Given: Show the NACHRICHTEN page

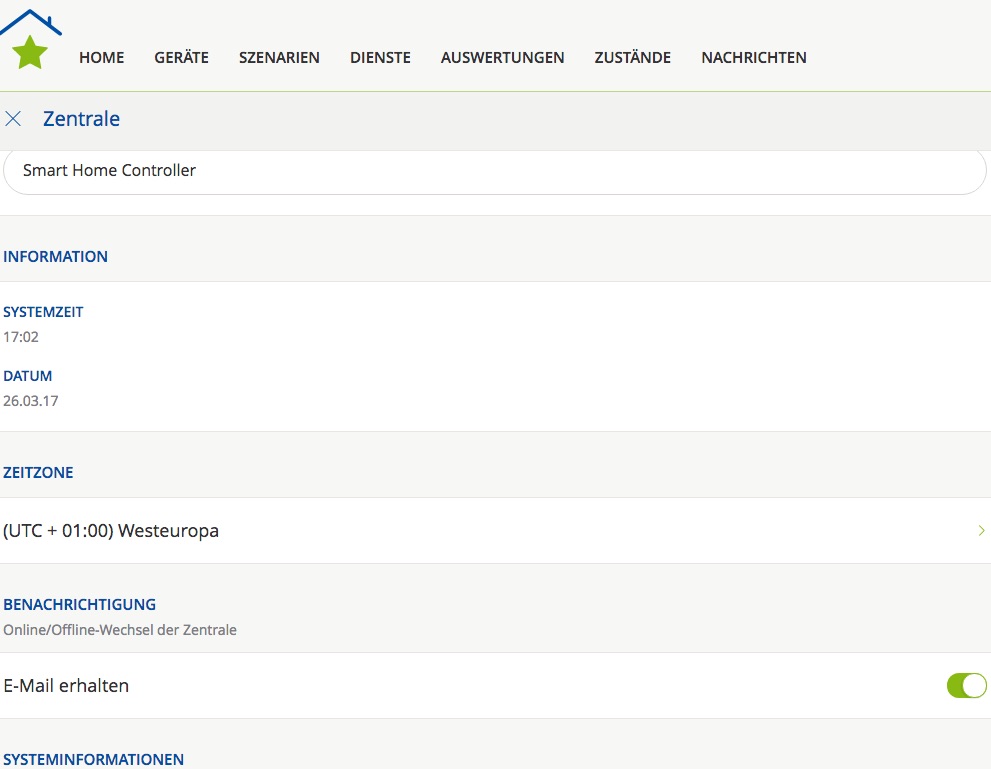Looking at the screenshot, I should 753,58.
